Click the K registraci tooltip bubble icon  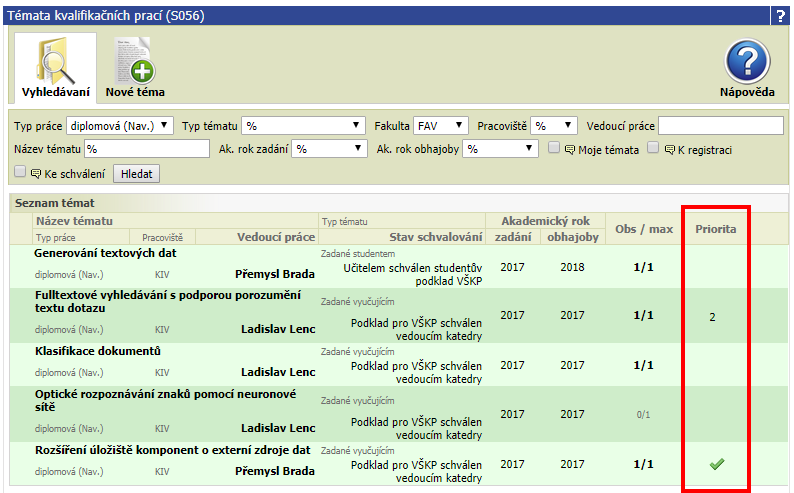(669, 150)
